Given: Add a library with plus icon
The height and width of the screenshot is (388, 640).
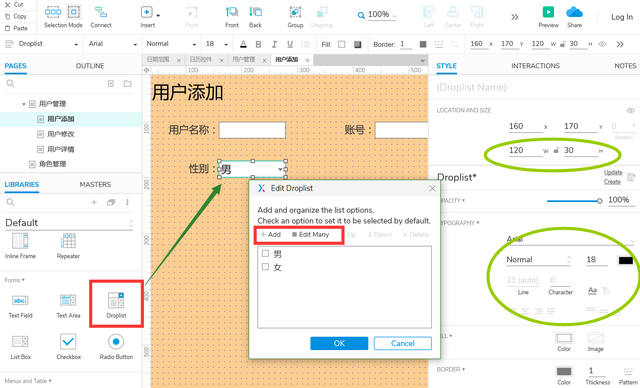Looking at the screenshot, I should 94,202.
